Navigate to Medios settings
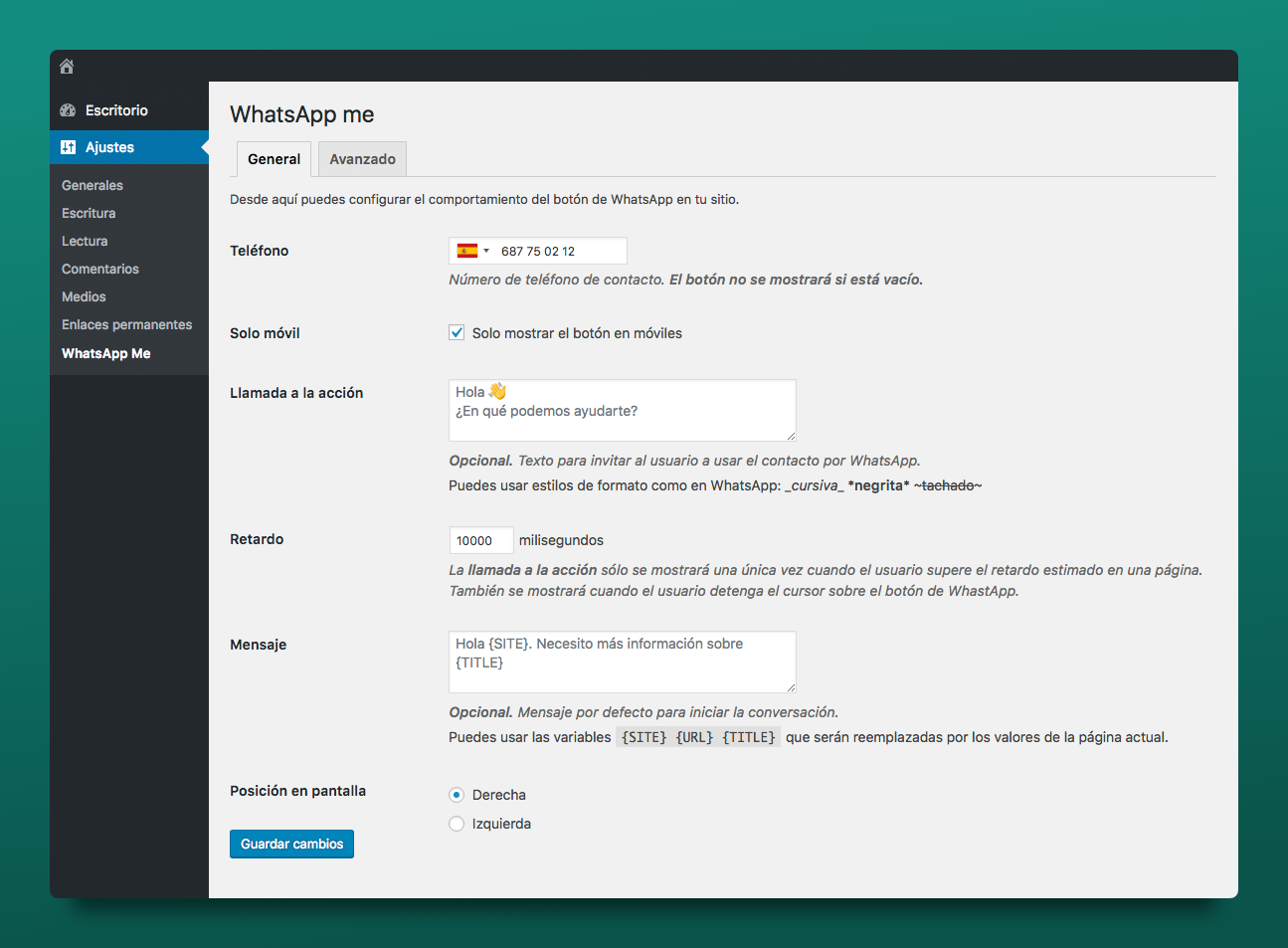The height and width of the screenshot is (948, 1288). click(84, 296)
